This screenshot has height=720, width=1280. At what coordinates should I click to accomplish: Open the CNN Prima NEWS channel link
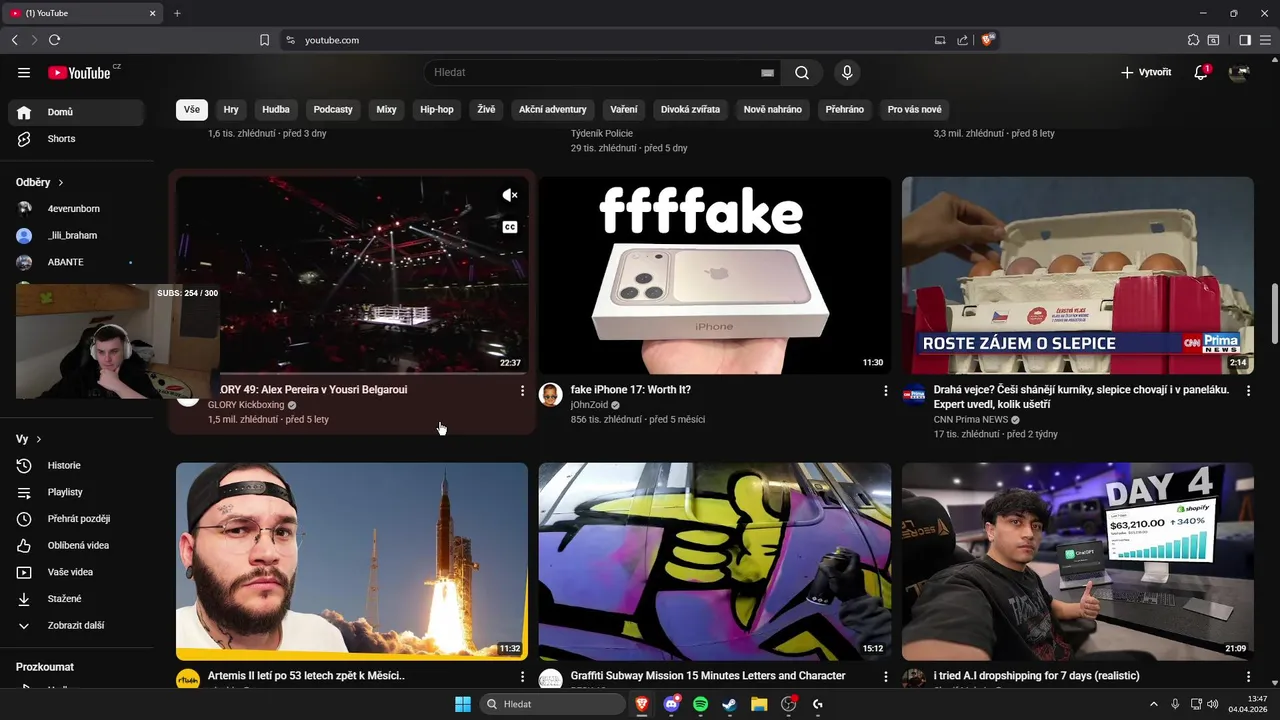(x=971, y=420)
